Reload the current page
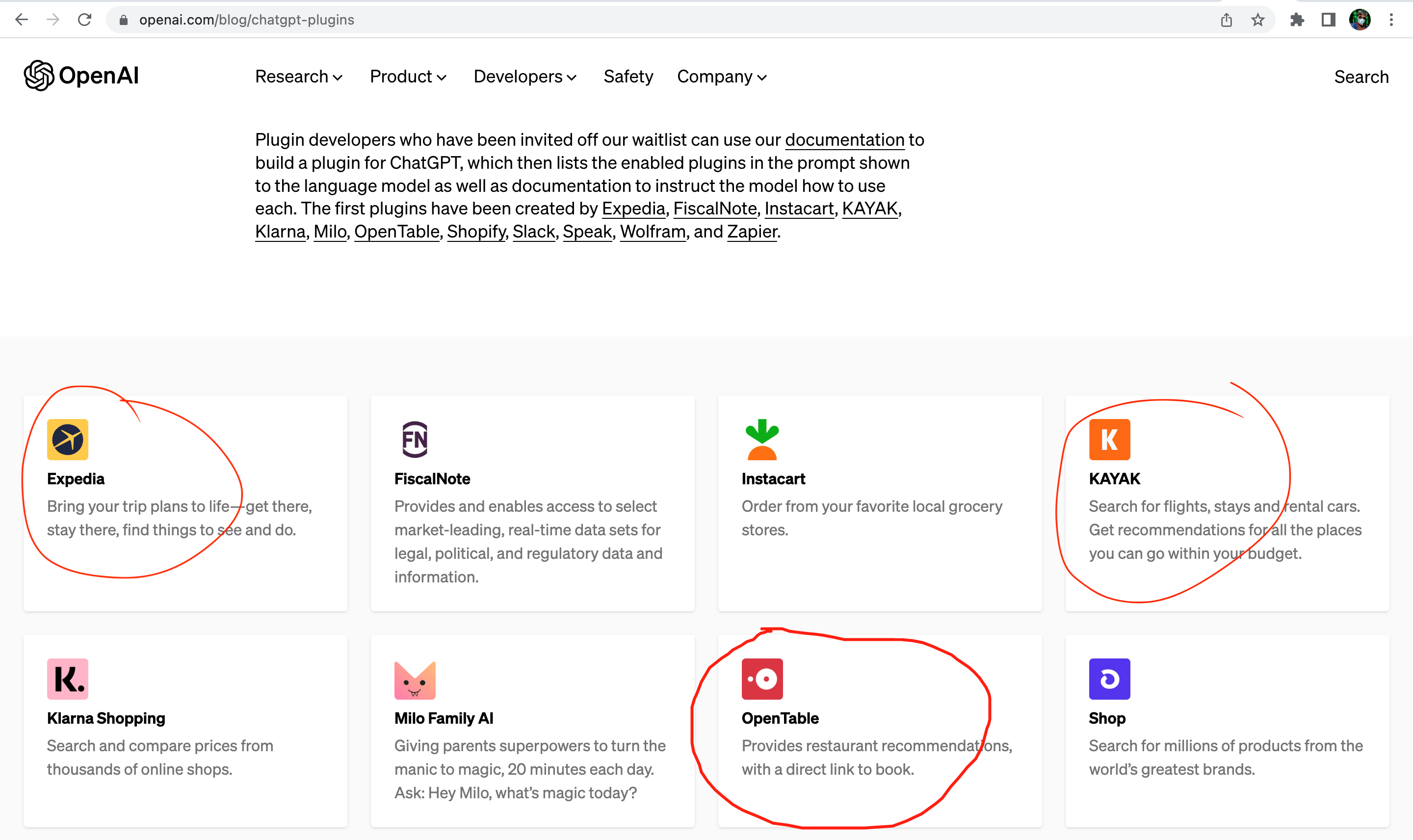Image resolution: width=1413 pixels, height=840 pixels. pyautogui.click(x=85, y=20)
